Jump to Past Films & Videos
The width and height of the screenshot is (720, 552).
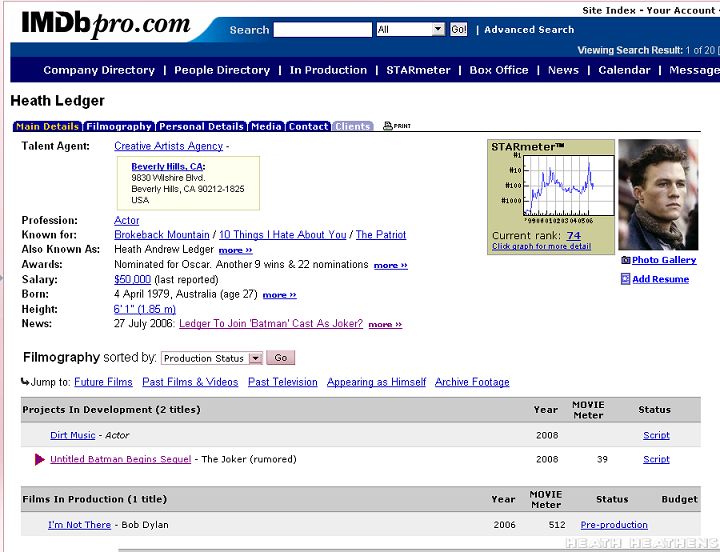tap(190, 382)
